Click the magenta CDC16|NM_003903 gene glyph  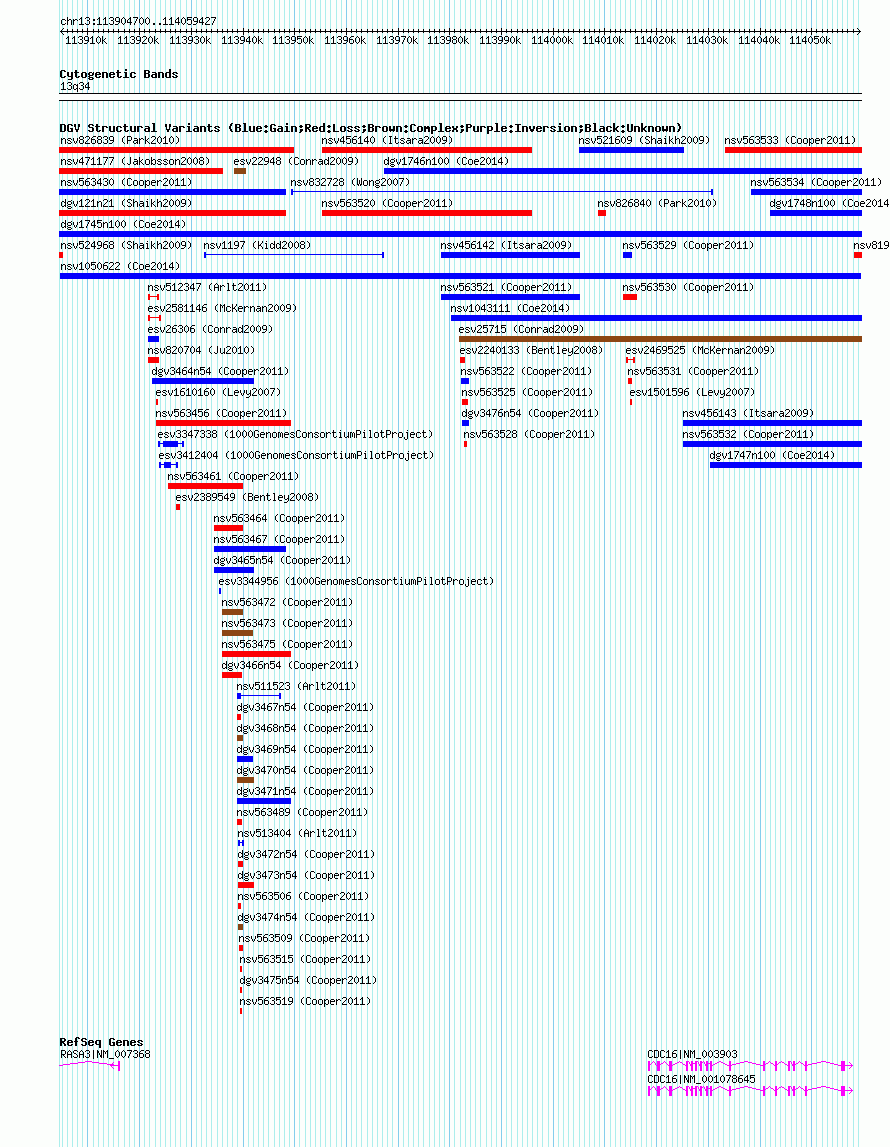coord(750,1066)
